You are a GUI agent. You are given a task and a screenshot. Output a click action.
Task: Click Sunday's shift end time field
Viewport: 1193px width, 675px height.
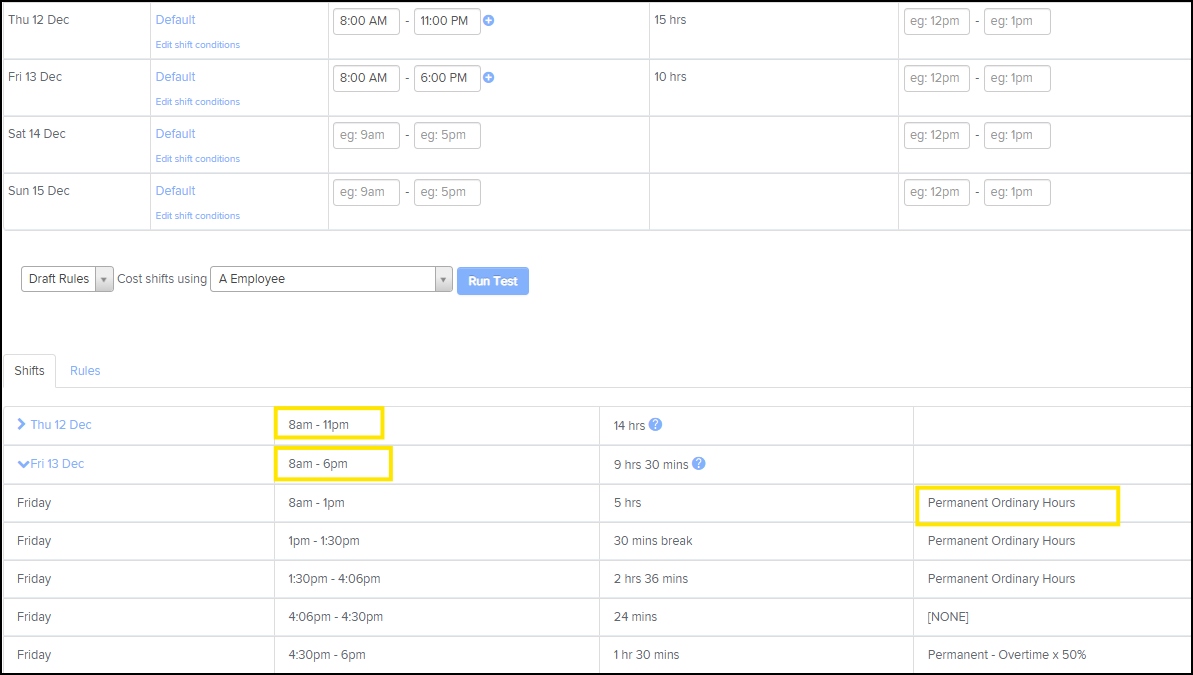tap(446, 192)
